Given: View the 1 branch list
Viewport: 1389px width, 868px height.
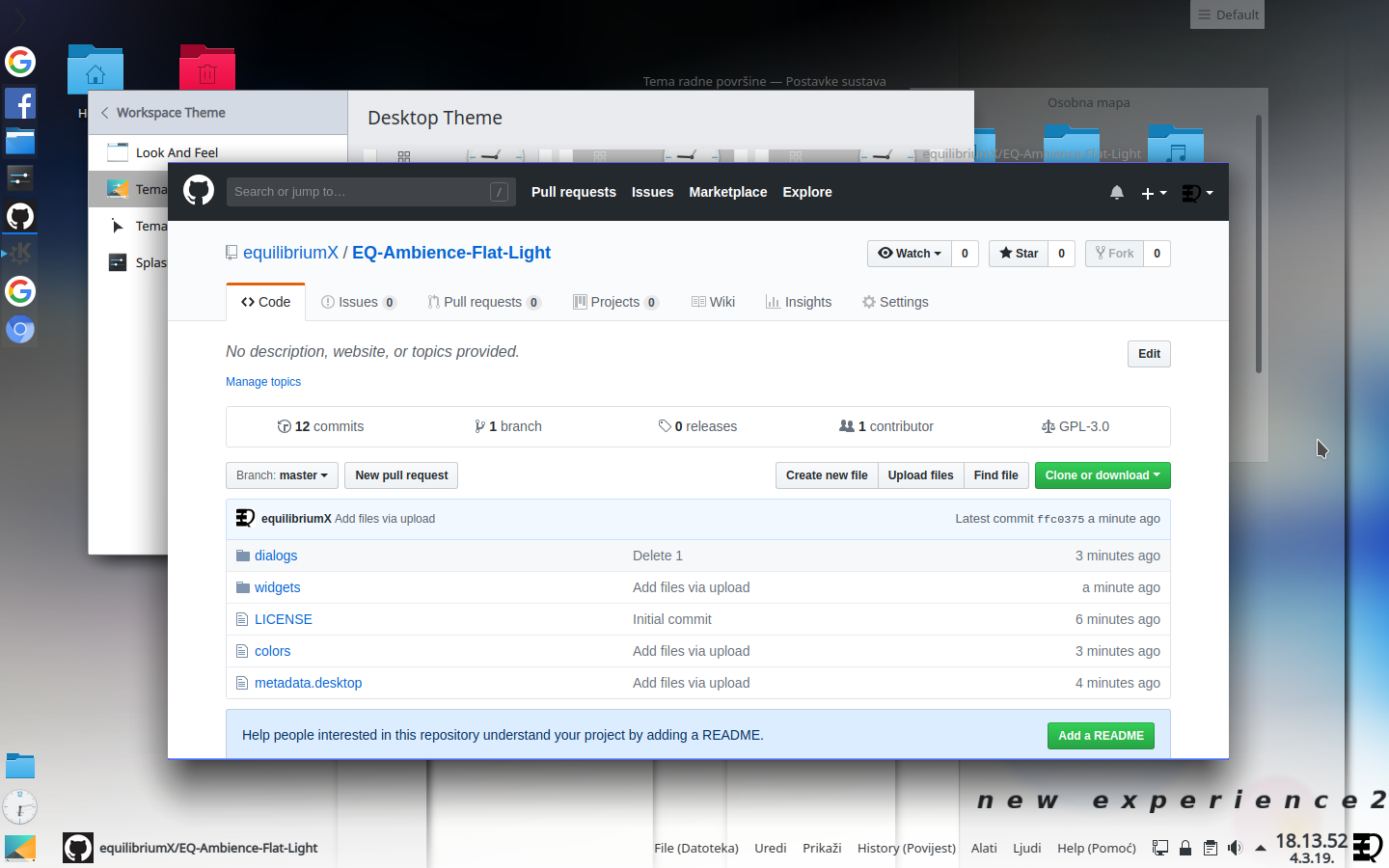Looking at the screenshot, I should point(508,426).
